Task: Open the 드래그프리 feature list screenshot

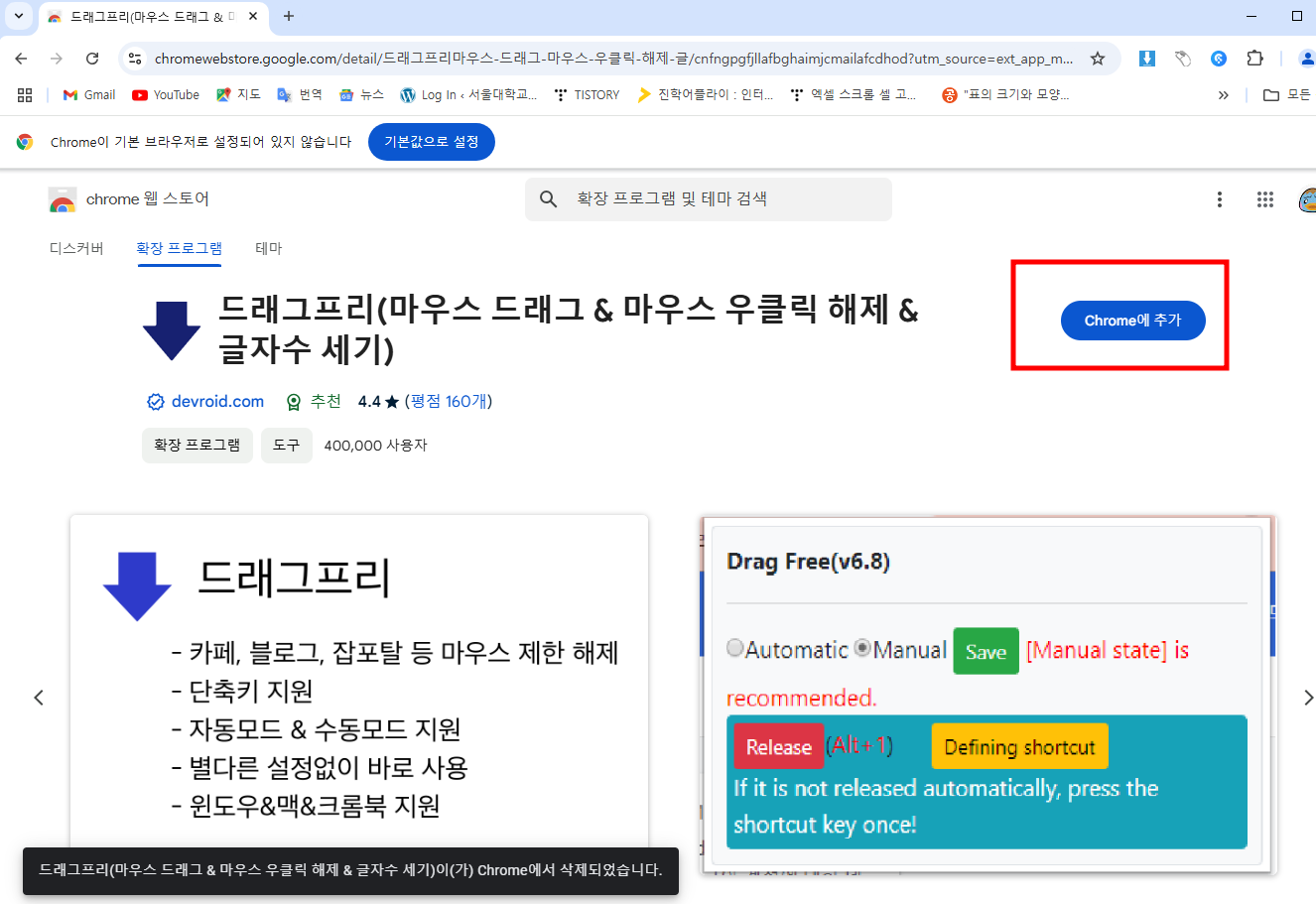Action: [x=359, y=695]
